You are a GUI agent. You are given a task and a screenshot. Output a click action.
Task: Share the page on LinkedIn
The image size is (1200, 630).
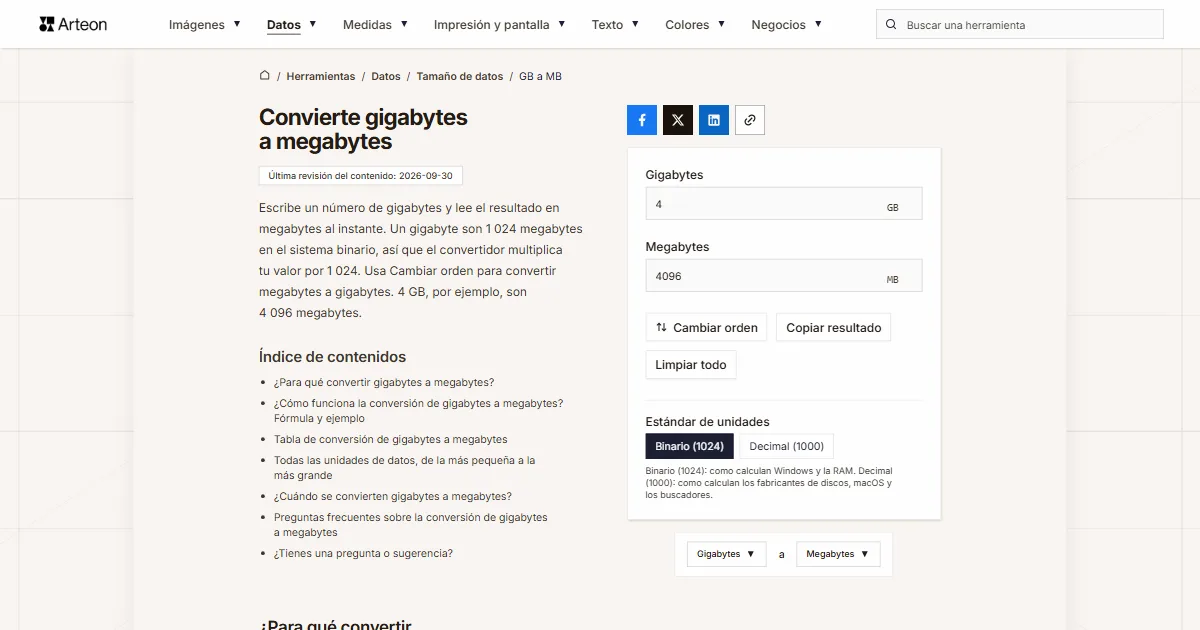coord(714,120)
